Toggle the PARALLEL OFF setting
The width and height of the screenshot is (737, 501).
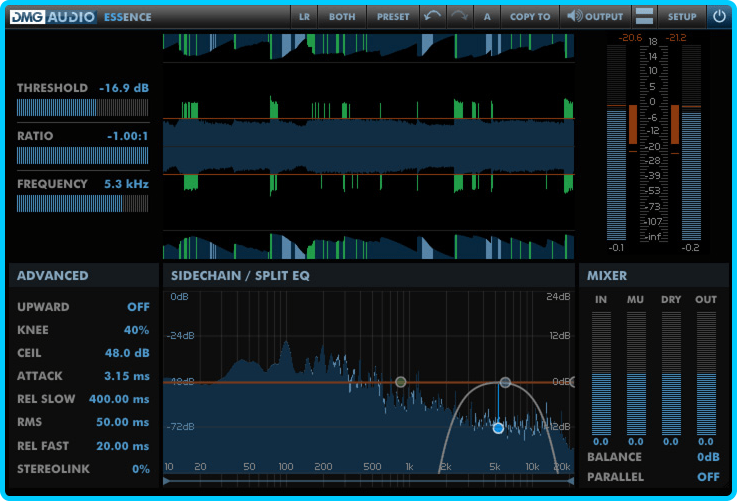(708, 477)
